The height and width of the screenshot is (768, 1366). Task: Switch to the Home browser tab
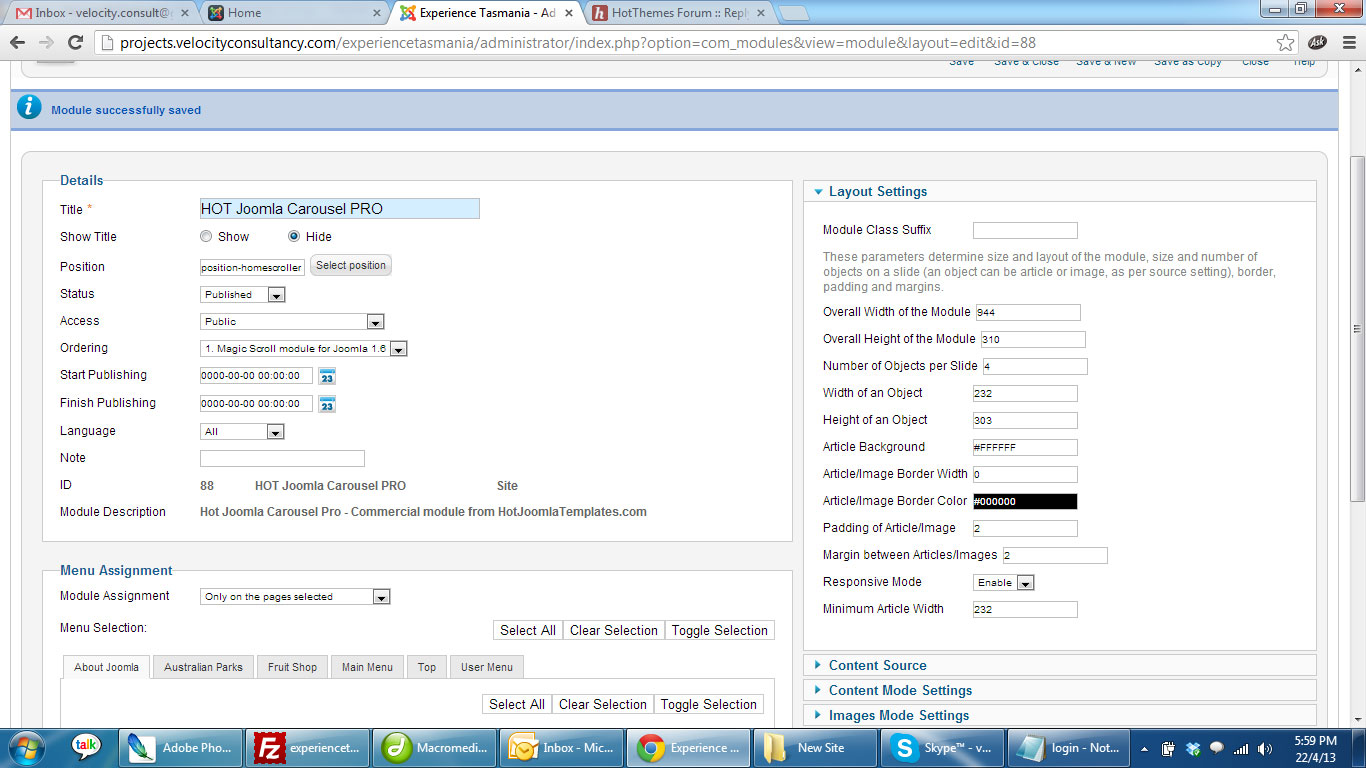290,13
